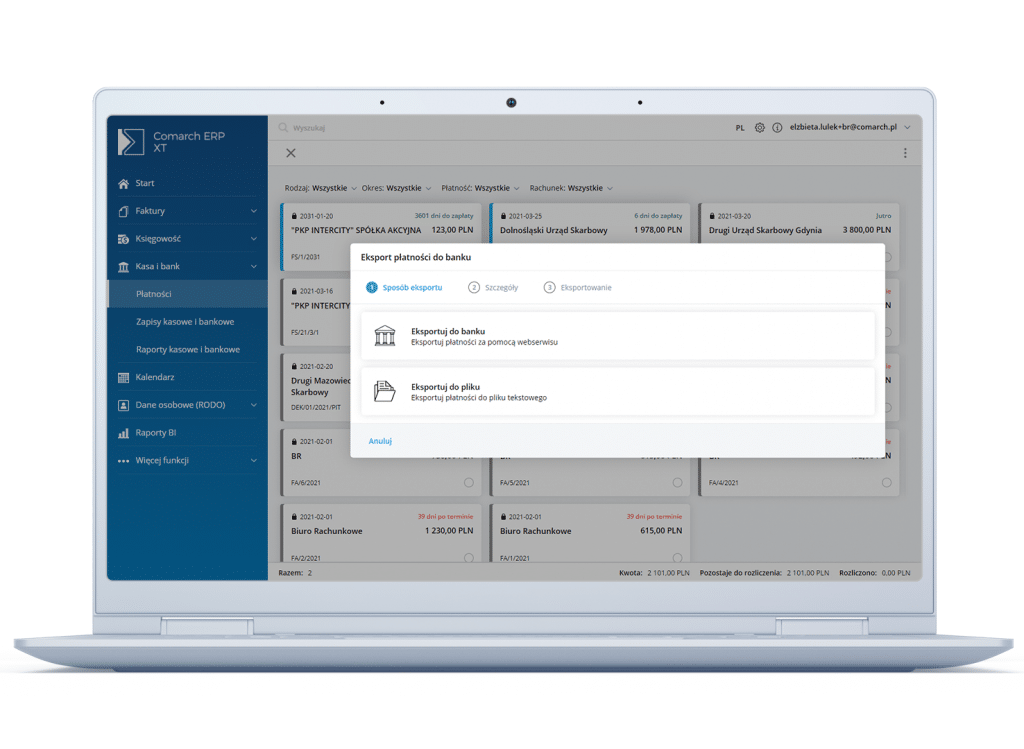1024x749 pixels.
Task: Click the Anuluj link in dialog
Action: tap(380, 441)
